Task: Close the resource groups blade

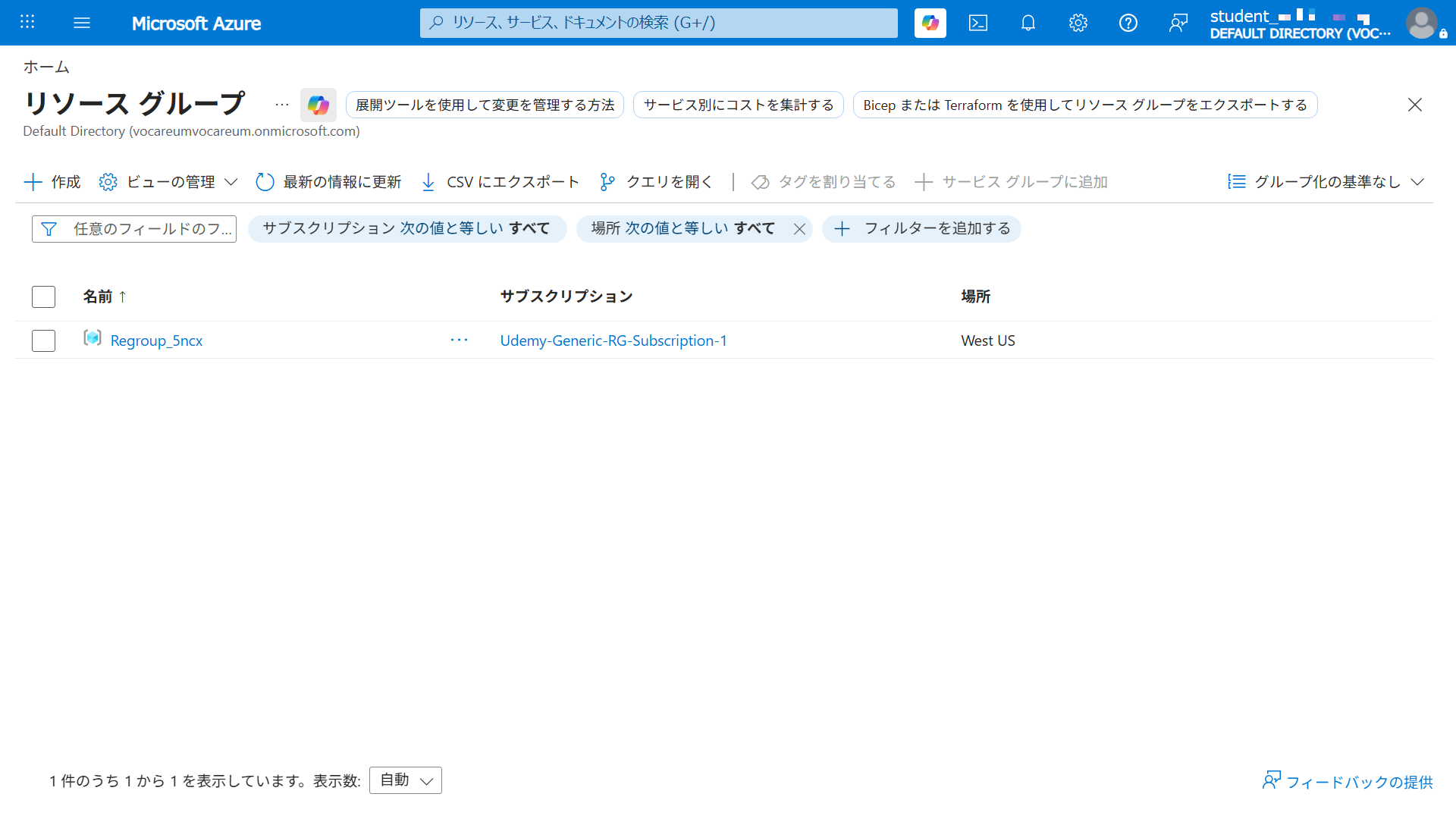Action: [1415, 105]
